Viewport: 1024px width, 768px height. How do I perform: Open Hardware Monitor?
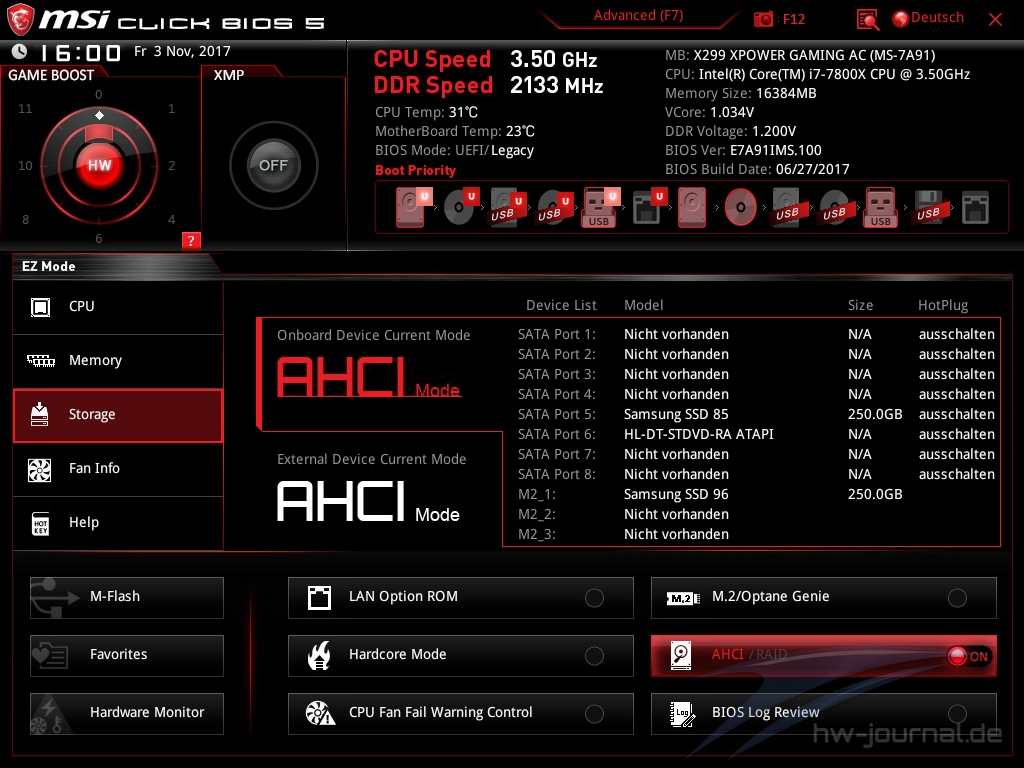point(127,714)
